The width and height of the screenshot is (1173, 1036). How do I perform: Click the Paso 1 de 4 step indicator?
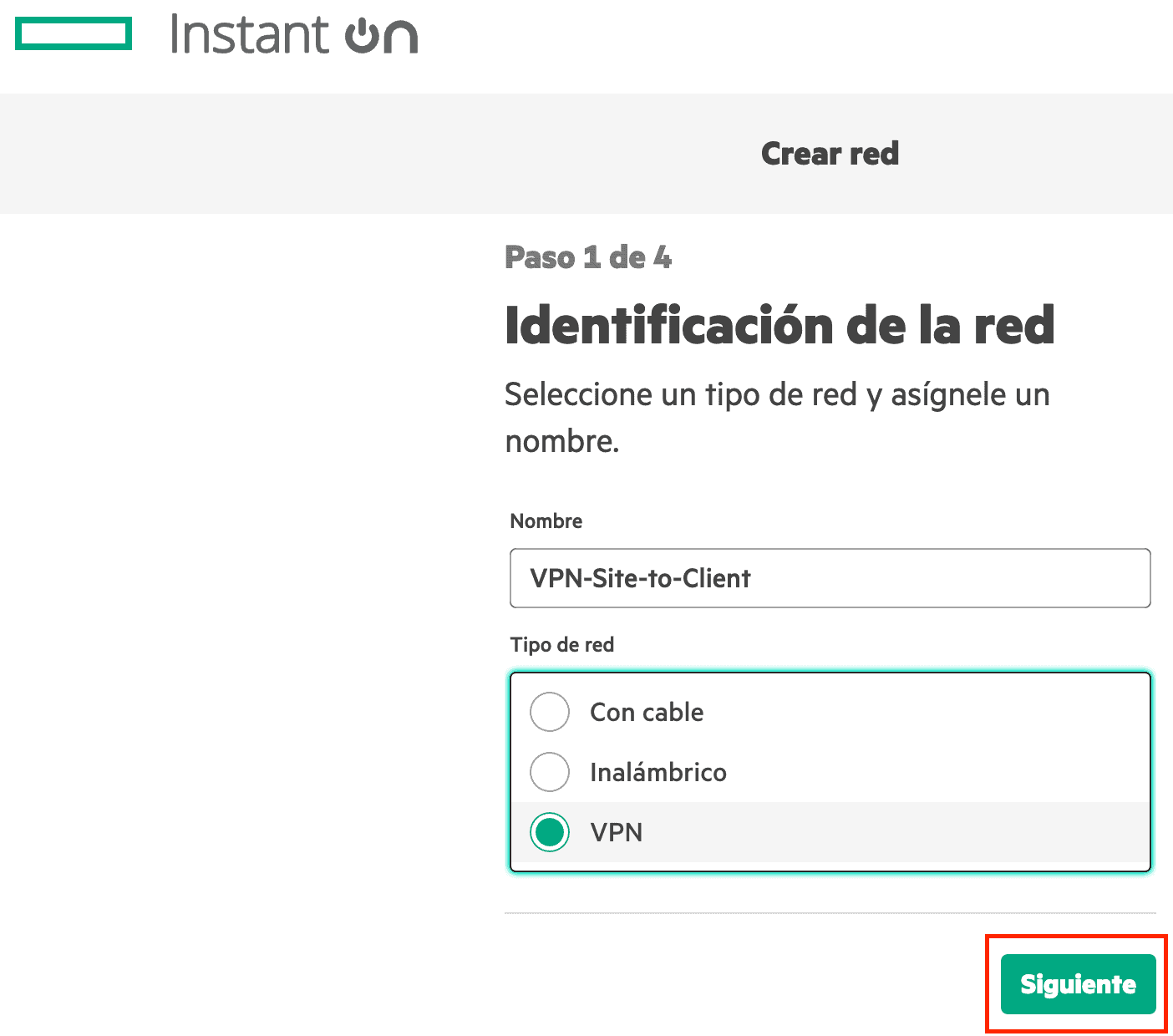point(588,257)
